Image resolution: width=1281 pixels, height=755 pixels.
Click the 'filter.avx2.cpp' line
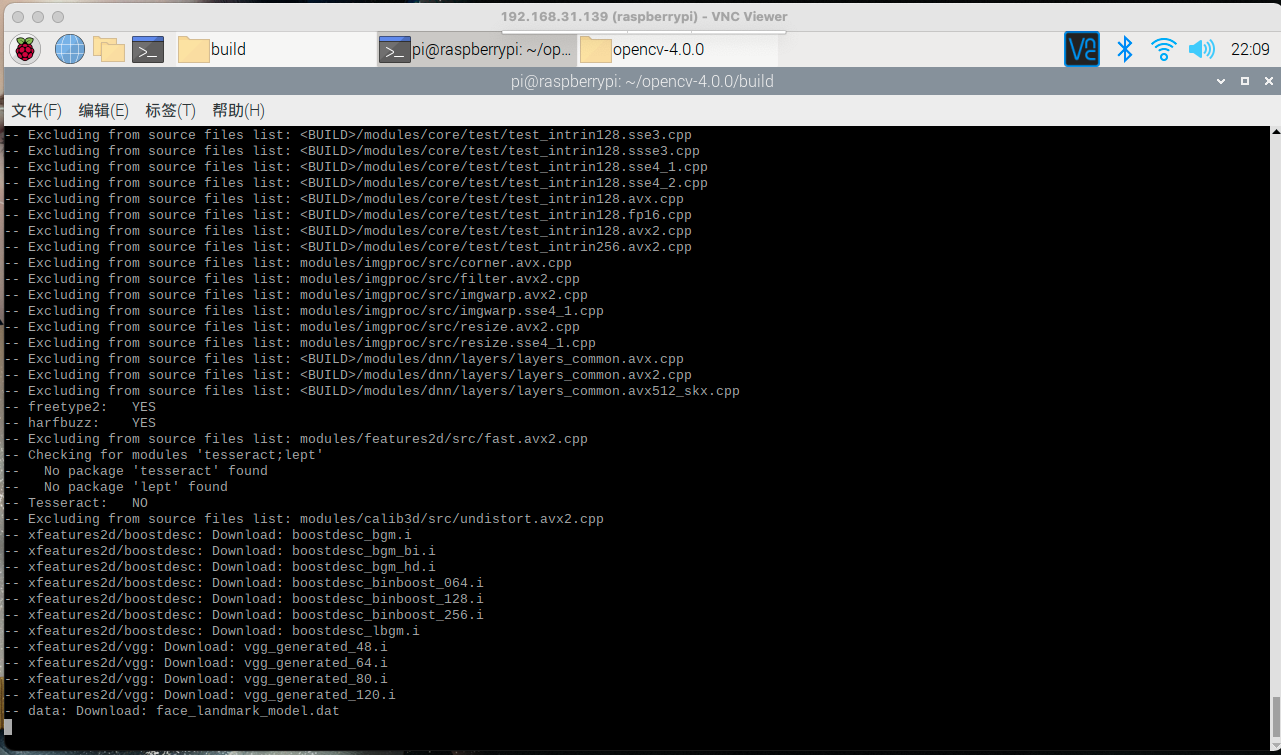292,279
